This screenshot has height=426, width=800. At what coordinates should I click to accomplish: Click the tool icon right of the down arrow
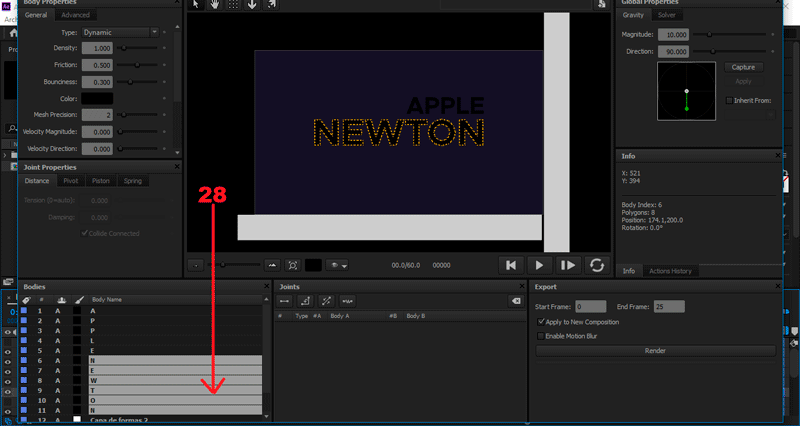[x=271, y=4]
